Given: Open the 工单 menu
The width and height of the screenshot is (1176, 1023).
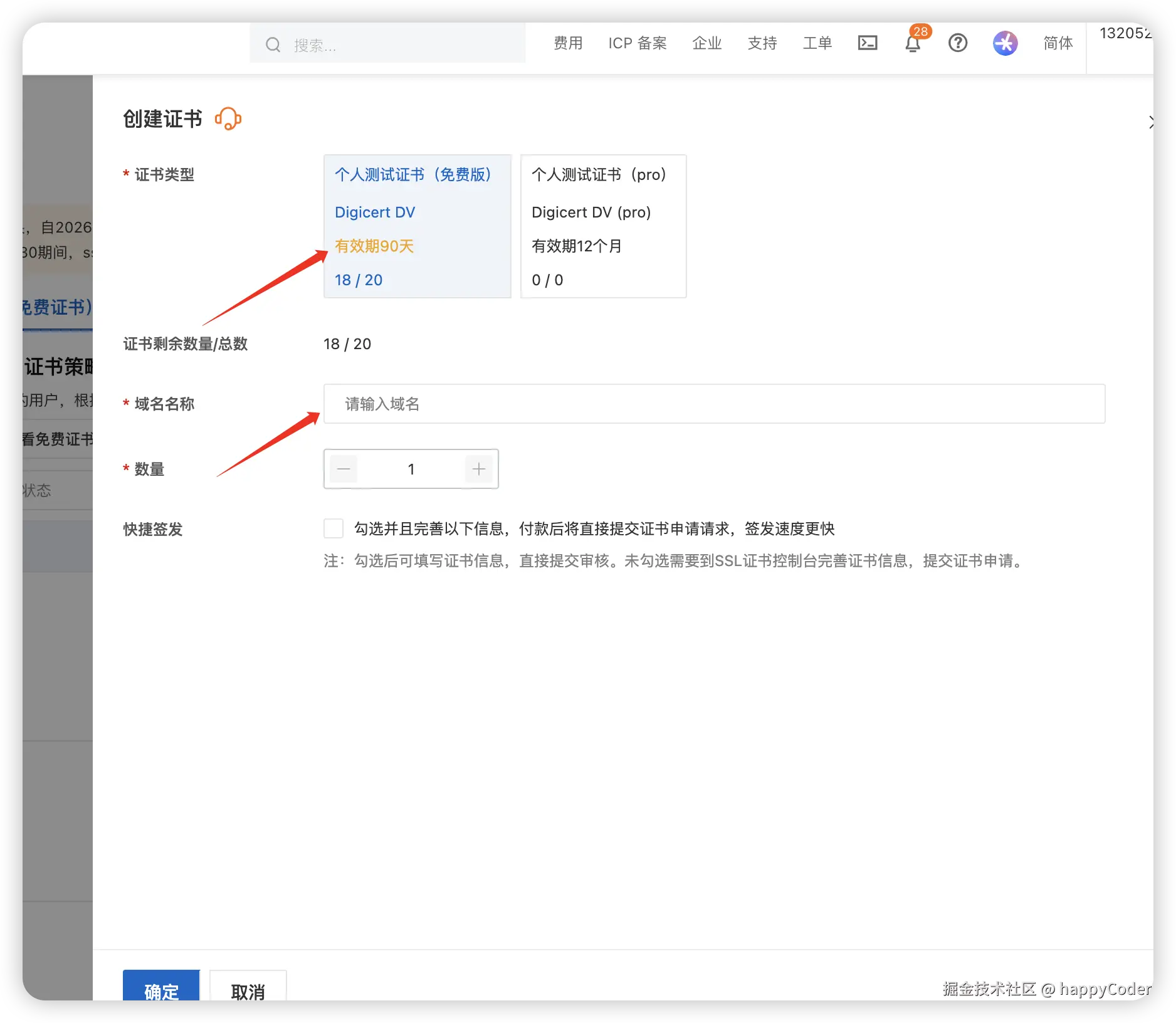Looking at the screenshot, I should click(x=817, y=43).
